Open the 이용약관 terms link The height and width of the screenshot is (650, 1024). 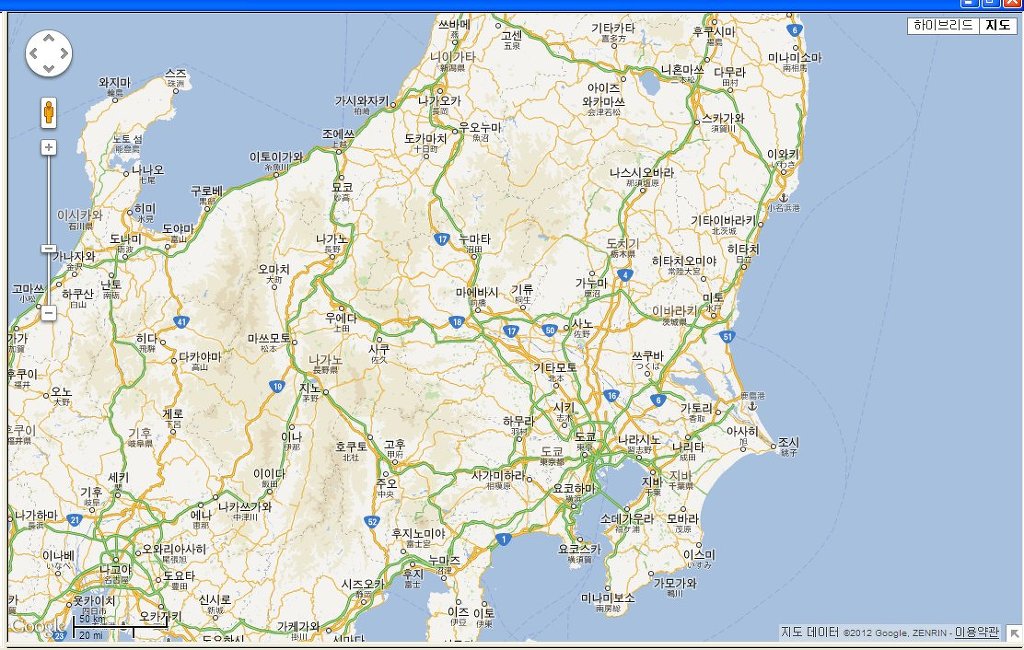pos(977,632)
